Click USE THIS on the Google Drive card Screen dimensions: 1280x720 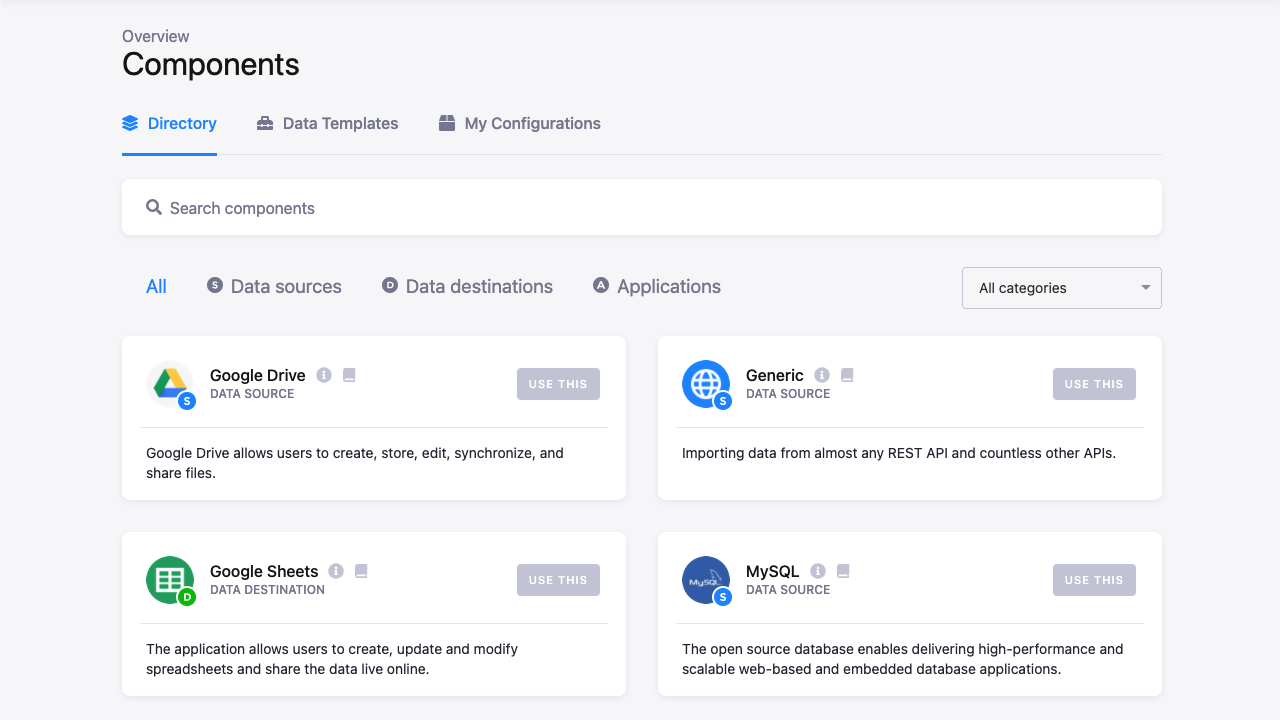pos(558,383)
